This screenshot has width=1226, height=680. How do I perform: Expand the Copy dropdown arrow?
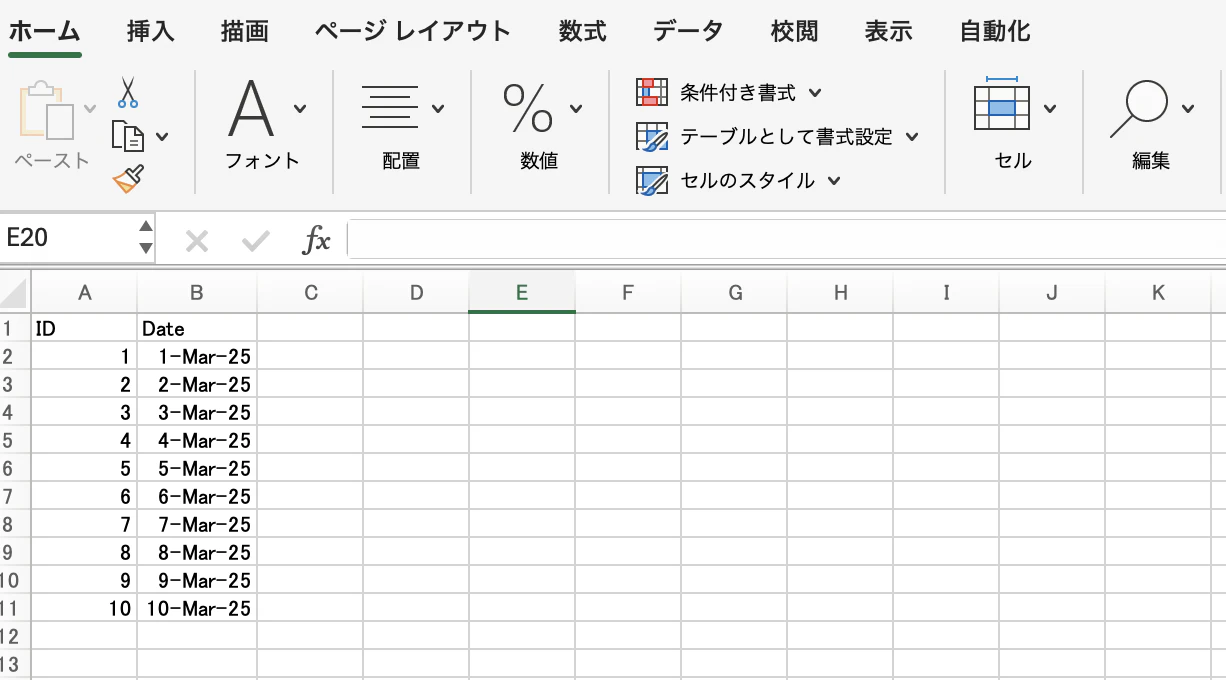162,136
